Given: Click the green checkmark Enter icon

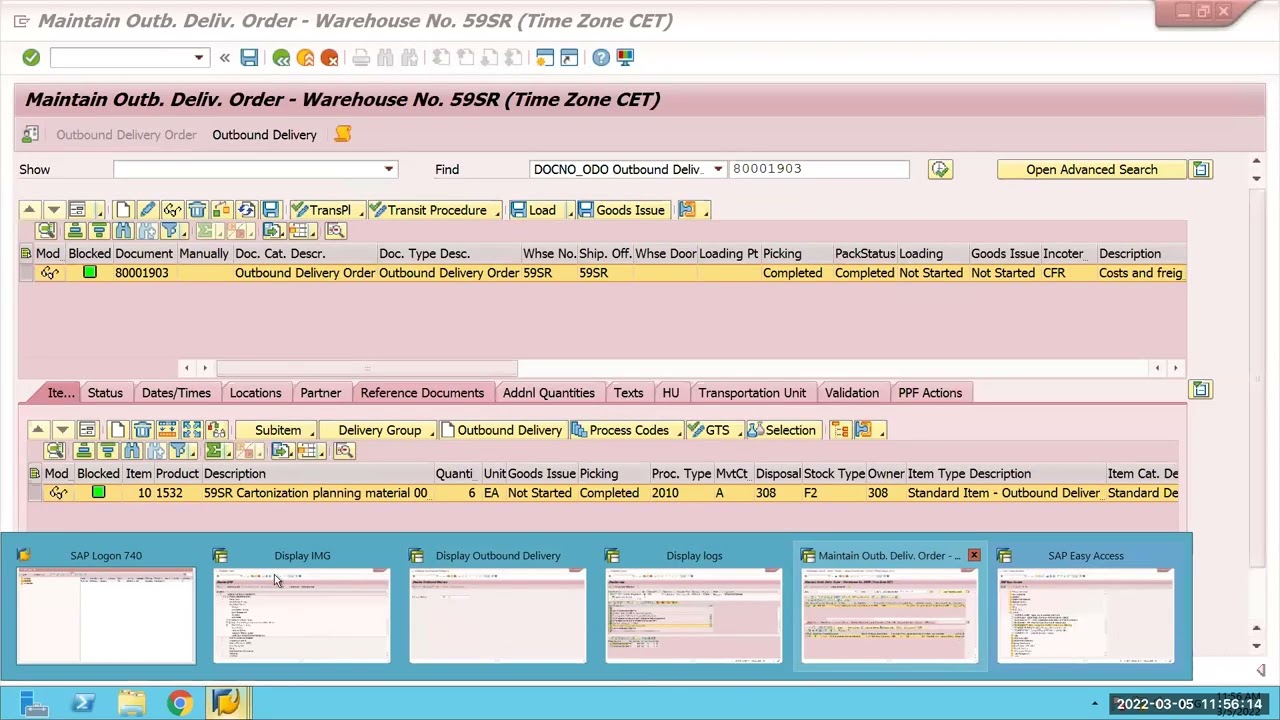Looking at the screenshot, I should (x=31, y=58).
